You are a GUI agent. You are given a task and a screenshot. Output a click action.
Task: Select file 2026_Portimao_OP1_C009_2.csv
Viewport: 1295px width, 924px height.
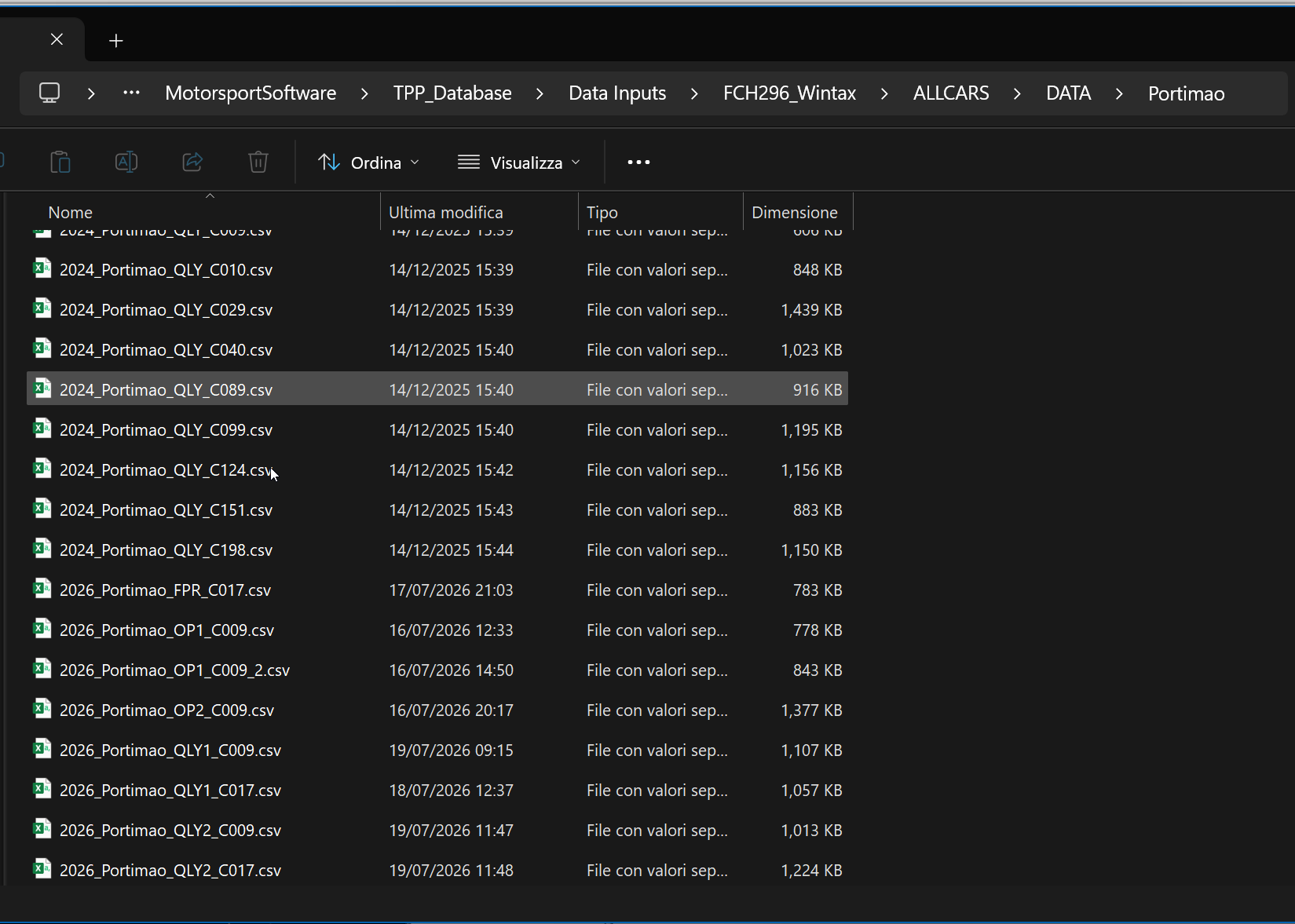[437, 670]
